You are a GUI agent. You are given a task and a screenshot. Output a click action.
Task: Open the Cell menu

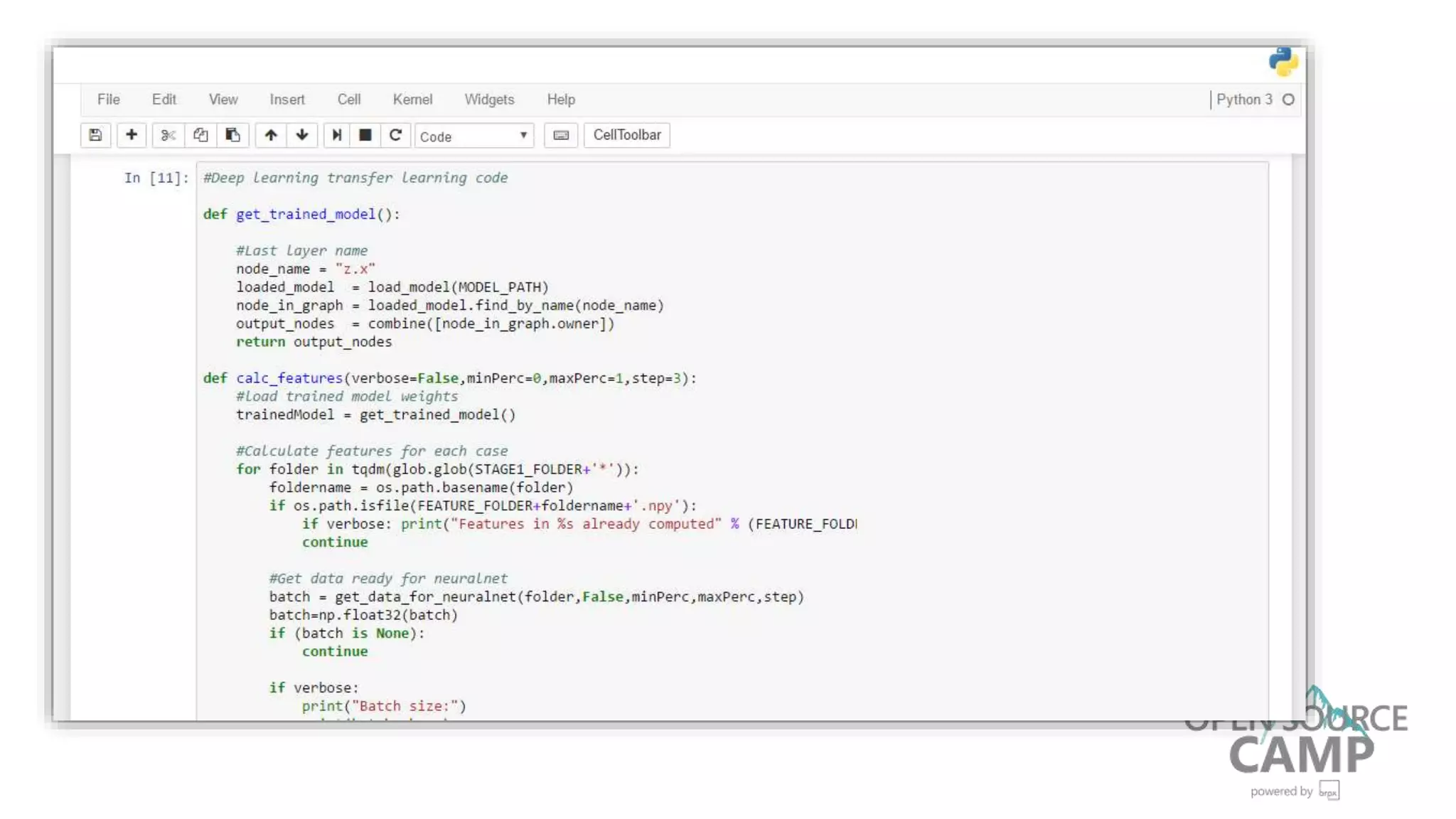click(348, 100)
